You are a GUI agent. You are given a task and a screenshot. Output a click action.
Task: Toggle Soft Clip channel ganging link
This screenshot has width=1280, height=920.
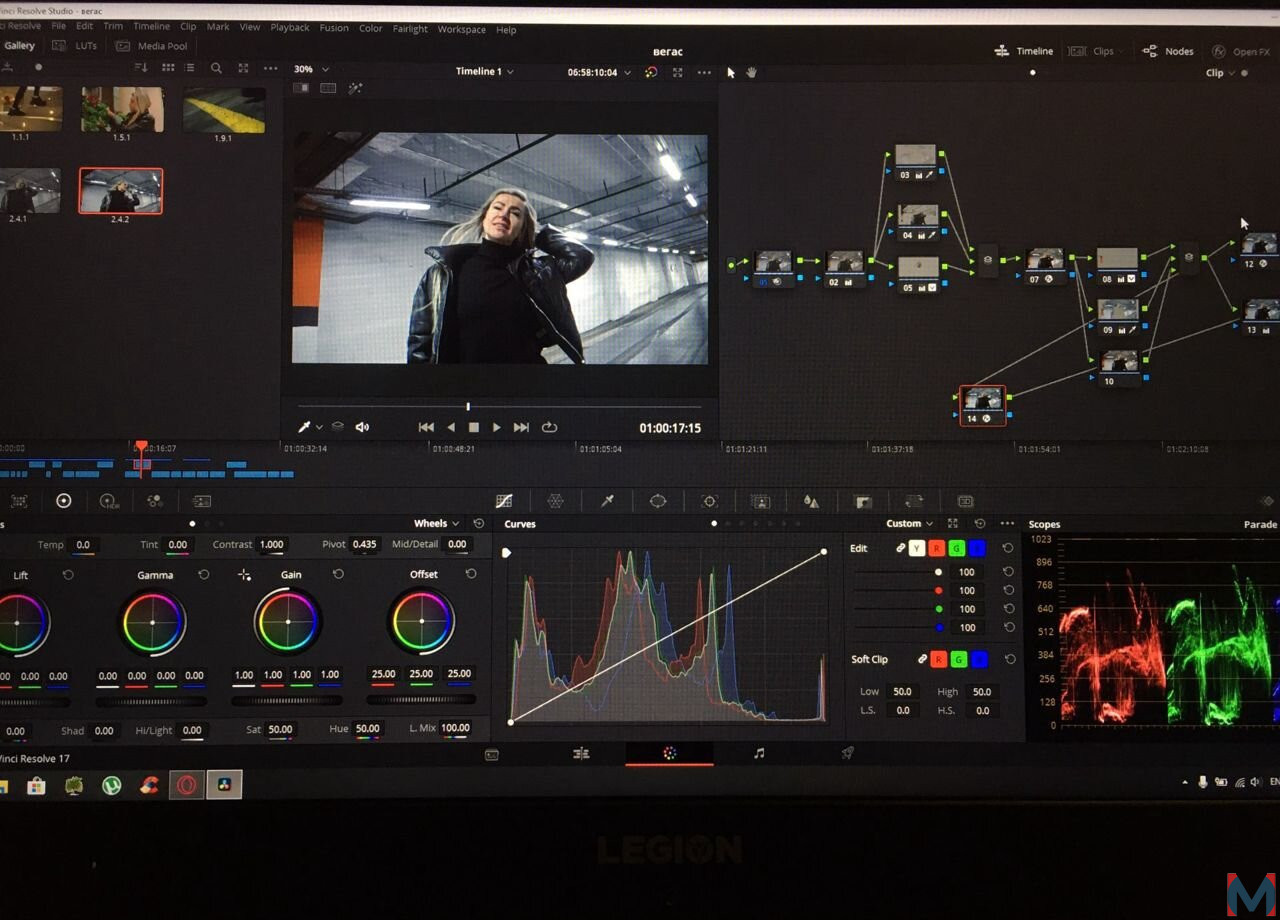coord(921,659)
